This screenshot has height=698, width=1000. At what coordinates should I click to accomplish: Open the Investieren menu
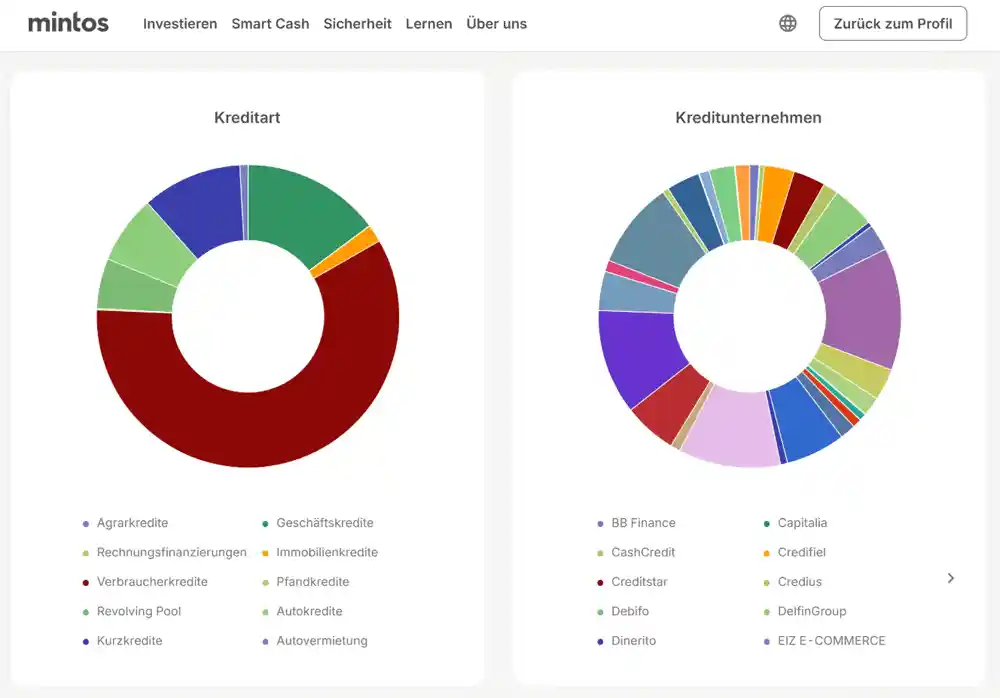coord(180,24)
